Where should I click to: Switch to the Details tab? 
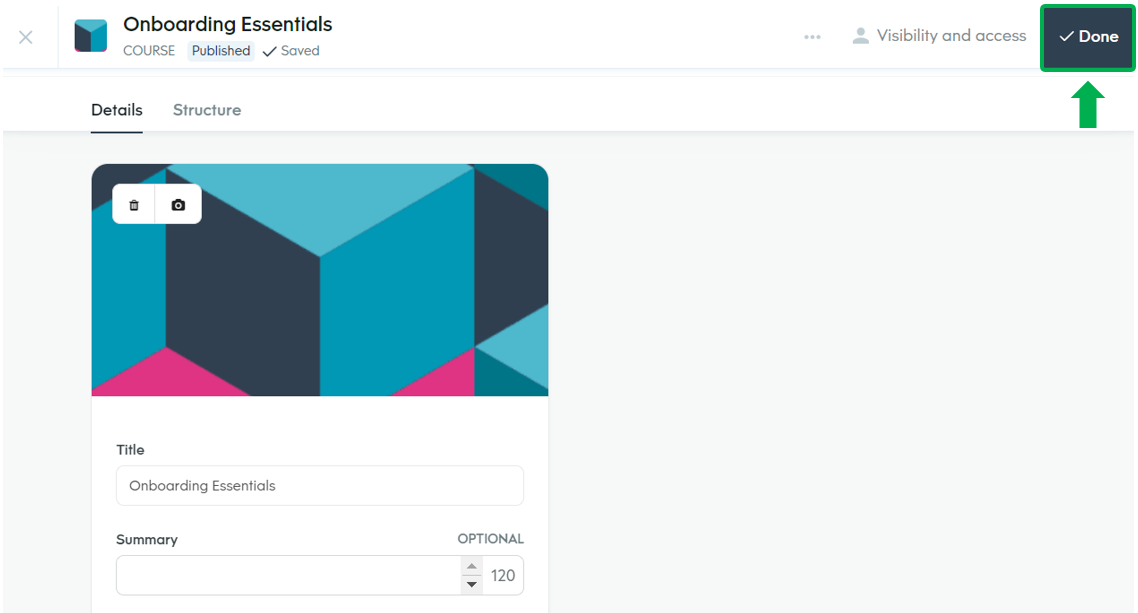[x=117, y=110]
